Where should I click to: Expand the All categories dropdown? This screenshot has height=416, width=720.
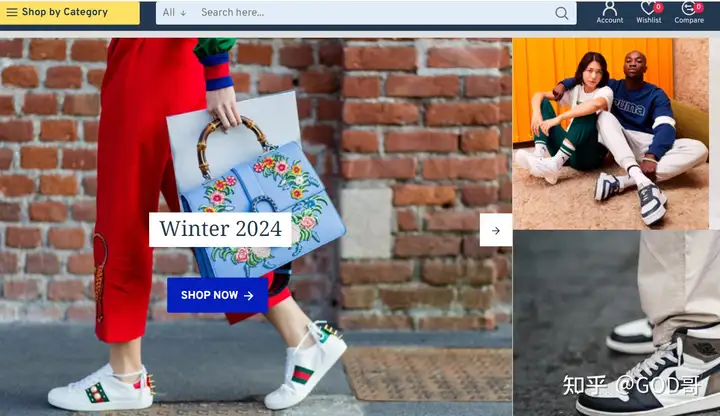pyautogui.click(x=174, y=12)
